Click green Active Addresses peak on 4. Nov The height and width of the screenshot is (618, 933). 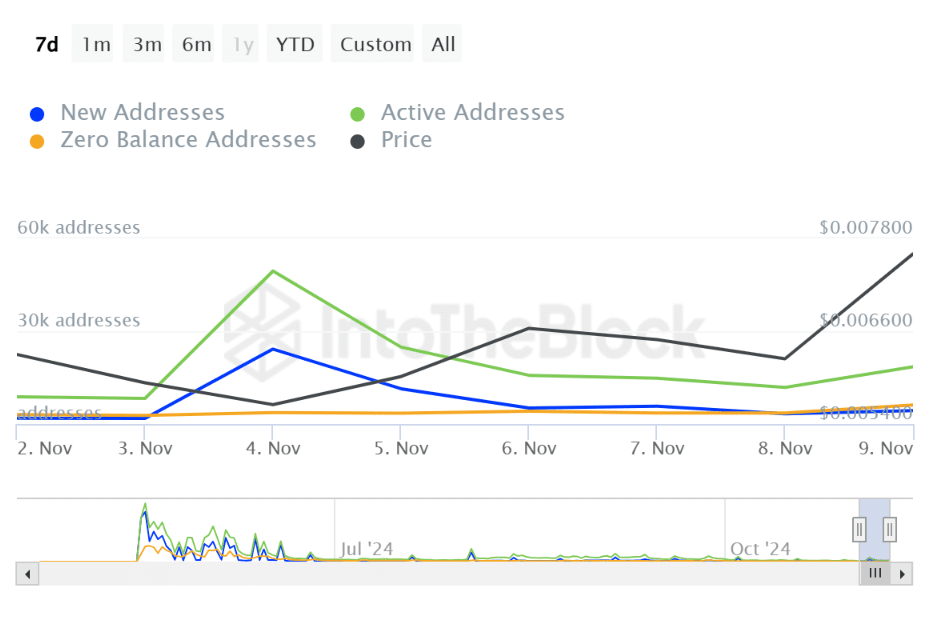click(x=273, y=271)
